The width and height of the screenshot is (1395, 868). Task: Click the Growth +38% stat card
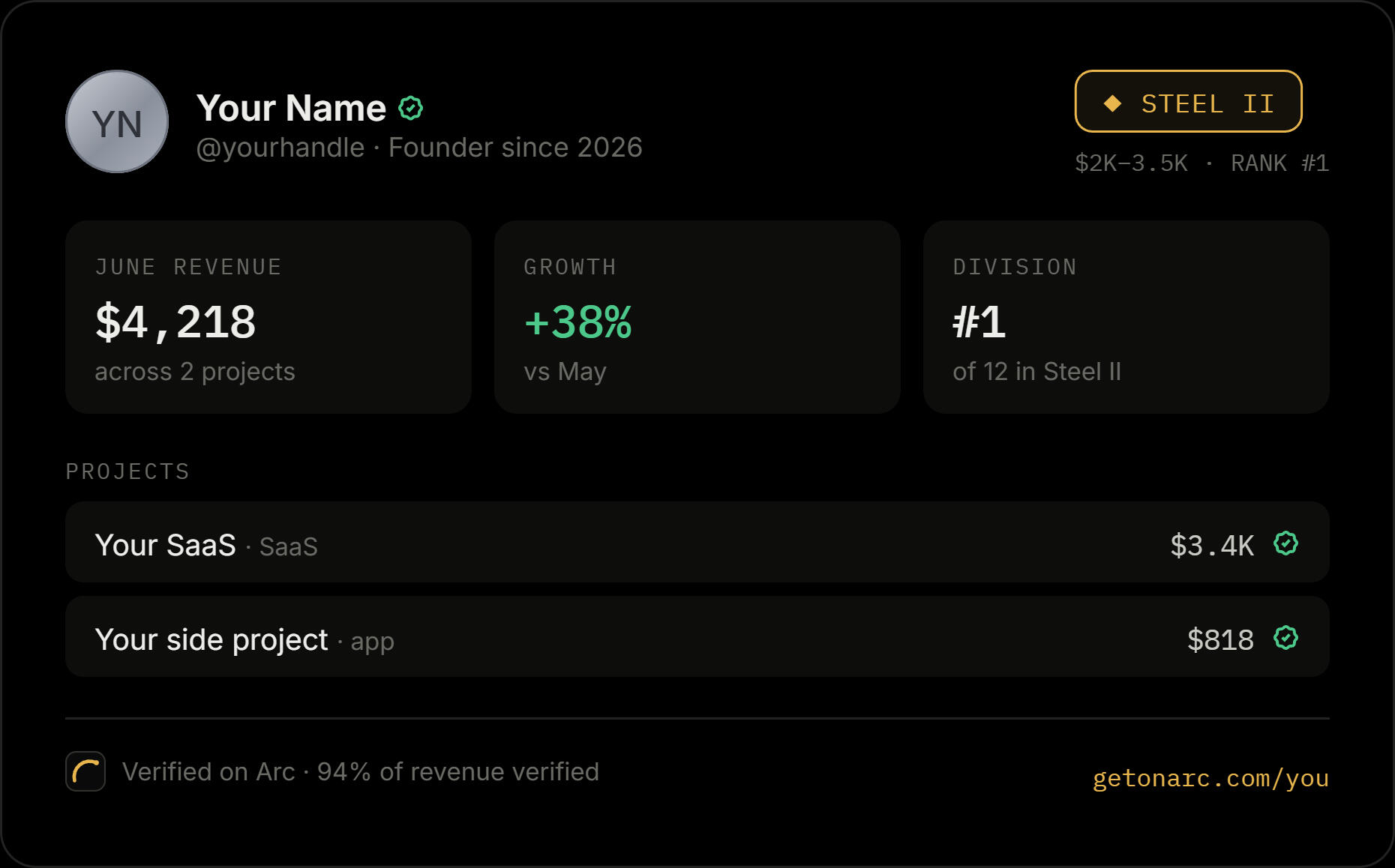[697, 317]
